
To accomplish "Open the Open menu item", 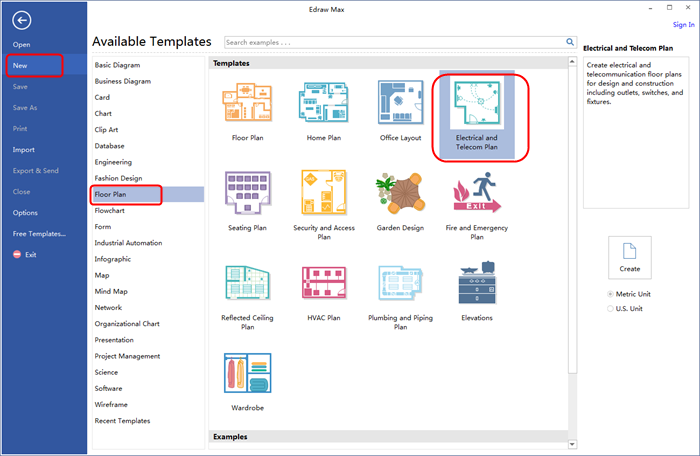I will [21, 45].
